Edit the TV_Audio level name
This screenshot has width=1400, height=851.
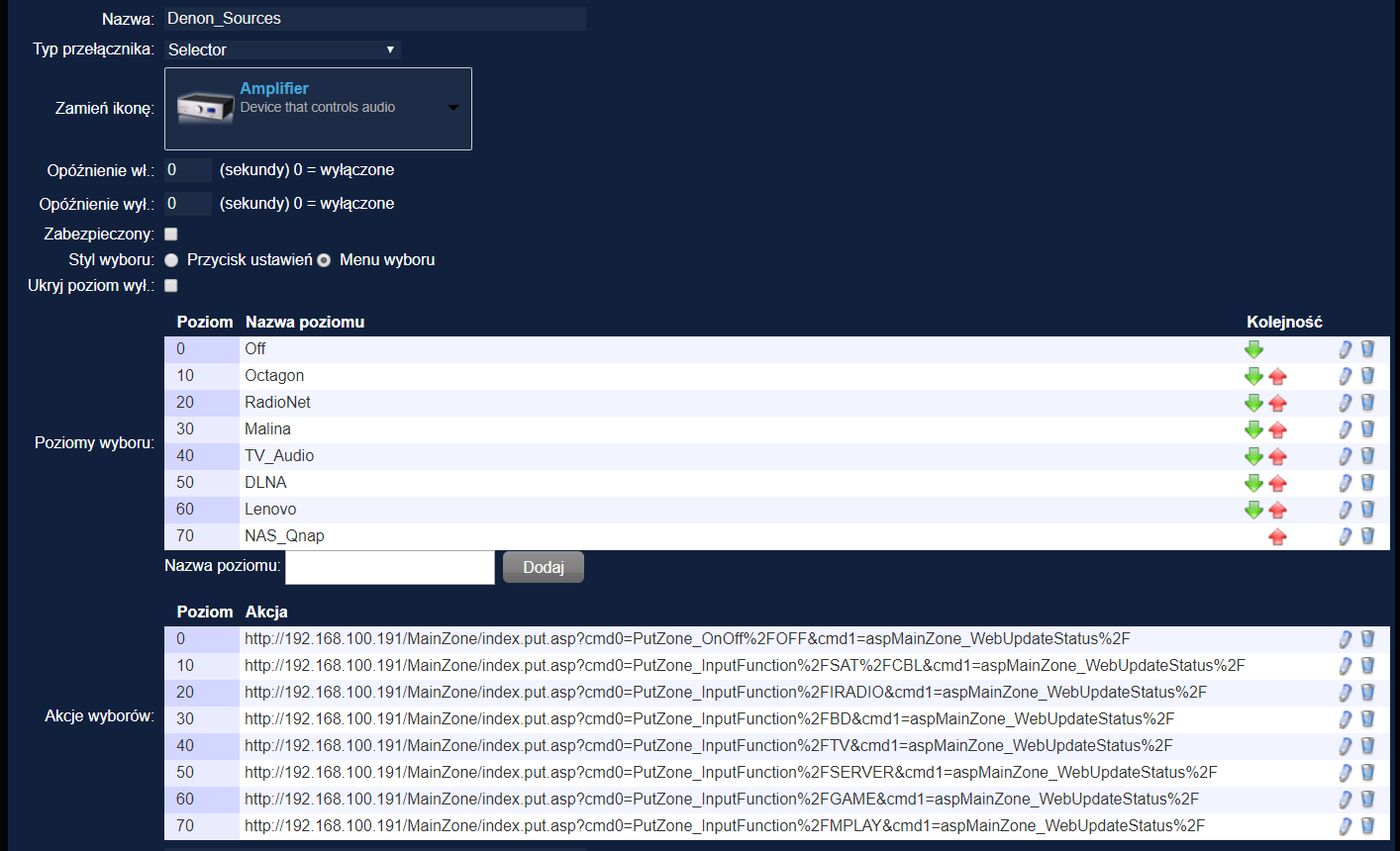click(1345, 456)
